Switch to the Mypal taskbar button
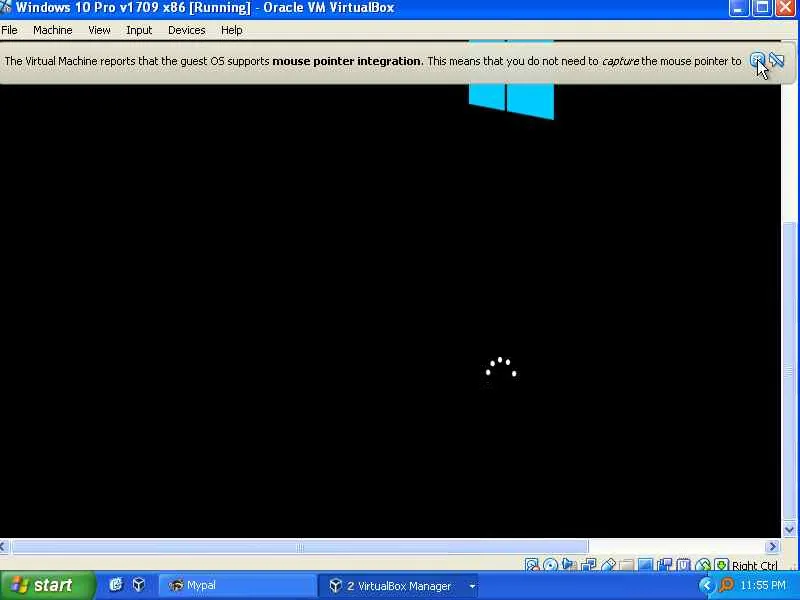Viewport: 800px width, 600px height. 236,586
